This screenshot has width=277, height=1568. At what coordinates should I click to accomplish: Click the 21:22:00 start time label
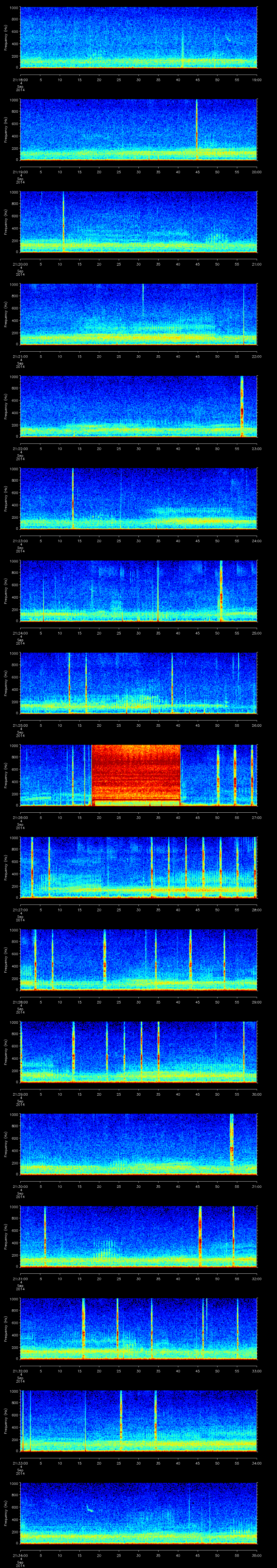click(x=20, y=448)
